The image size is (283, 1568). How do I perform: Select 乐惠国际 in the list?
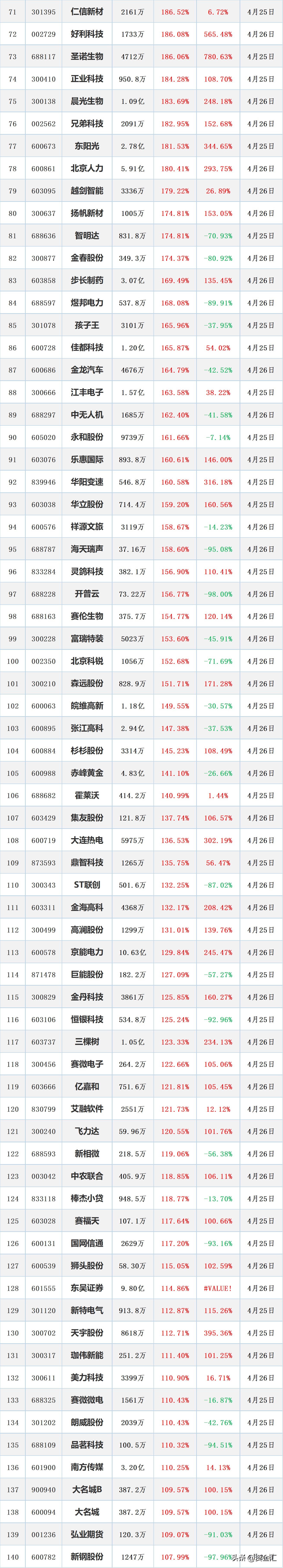(x=87, y=460)
